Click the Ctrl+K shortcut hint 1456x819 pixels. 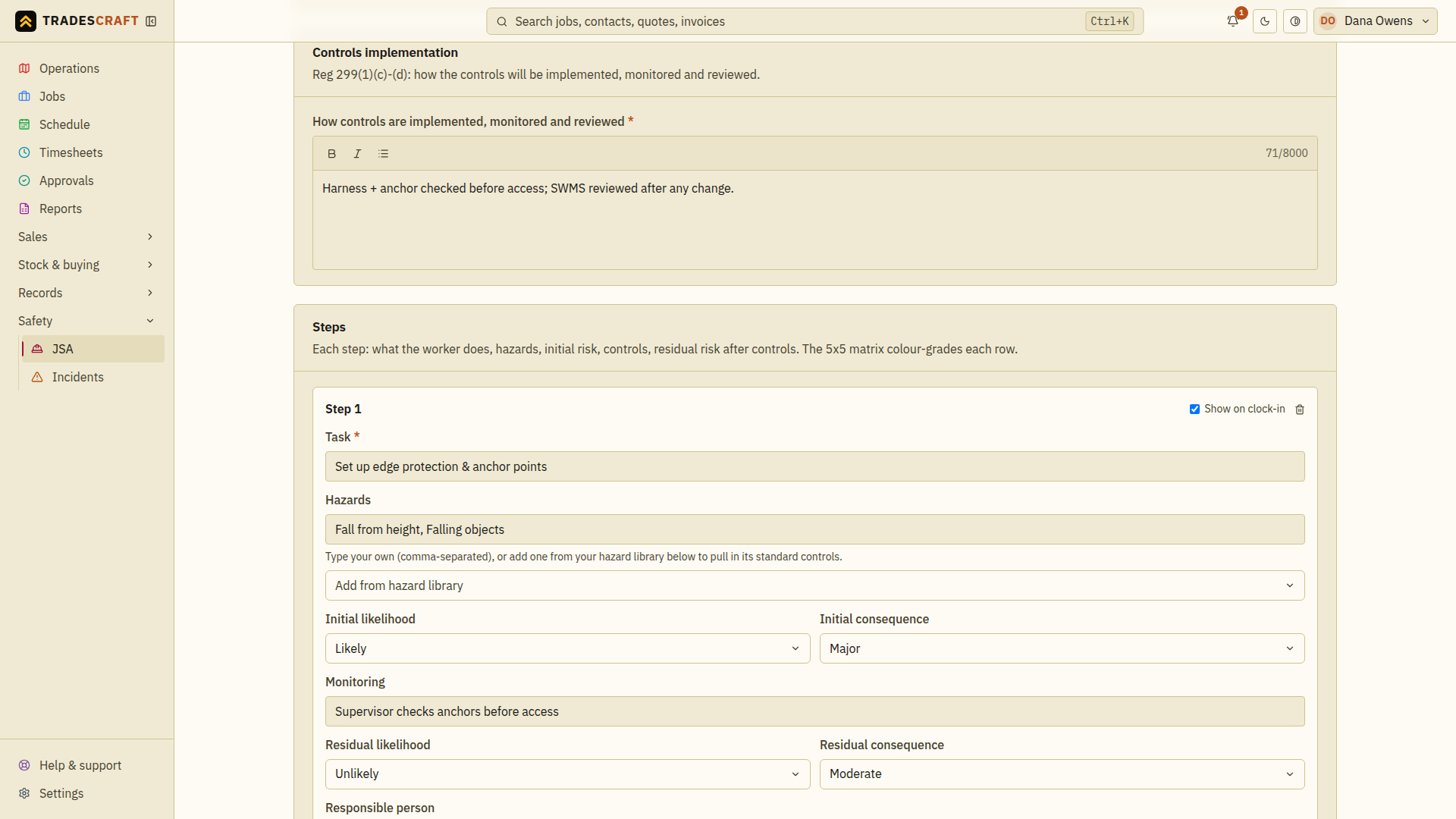[1109, 21]
